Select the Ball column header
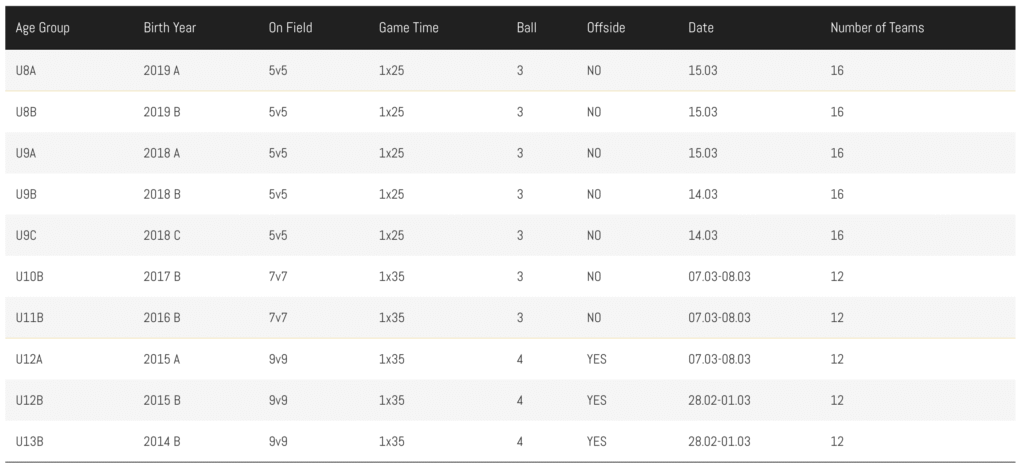The height and width of the screenshot is (471, 1024). (526, 28)
